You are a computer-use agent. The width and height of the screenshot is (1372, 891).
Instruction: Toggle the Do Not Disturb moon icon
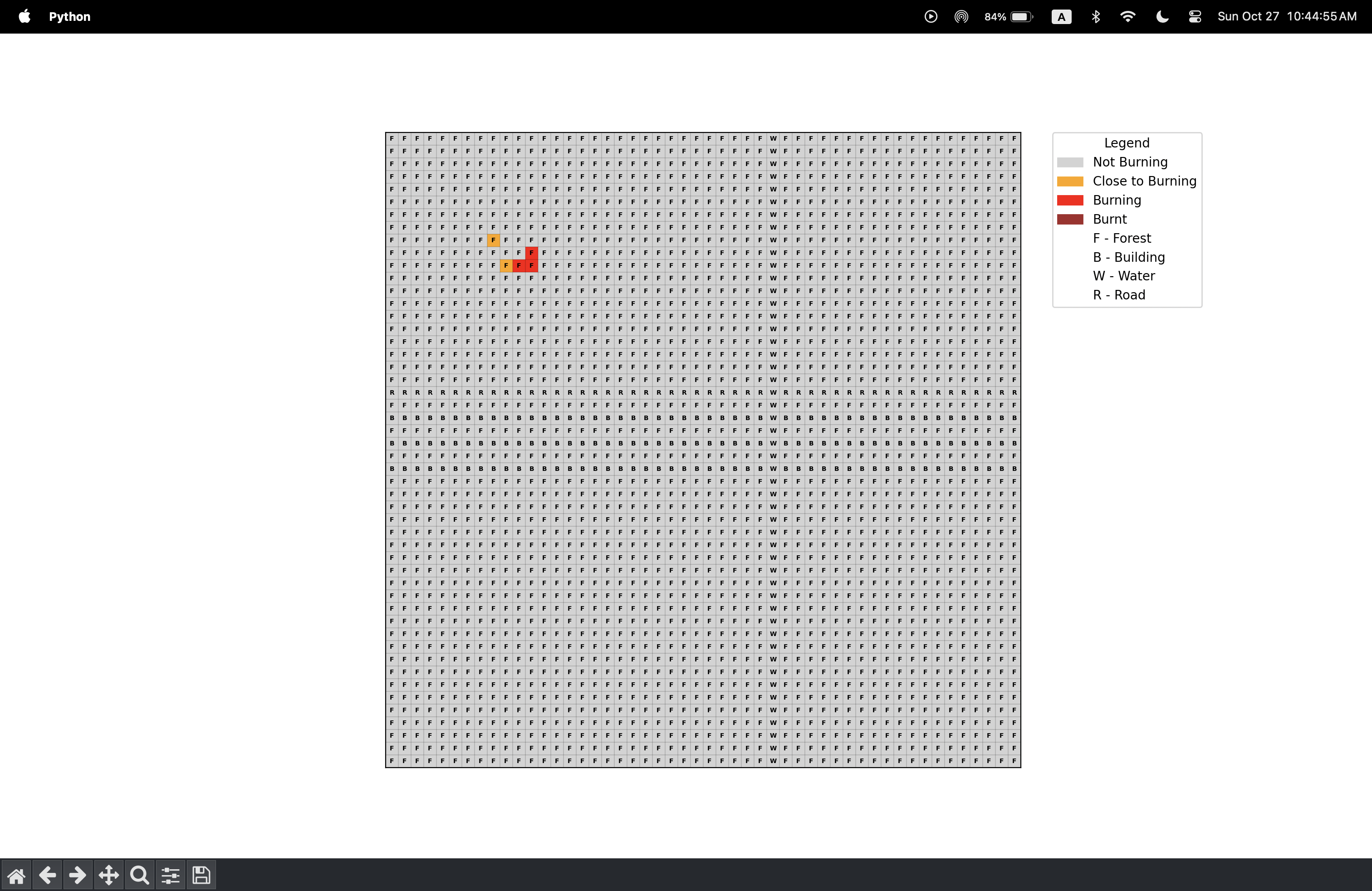[x=1162, y=17]
